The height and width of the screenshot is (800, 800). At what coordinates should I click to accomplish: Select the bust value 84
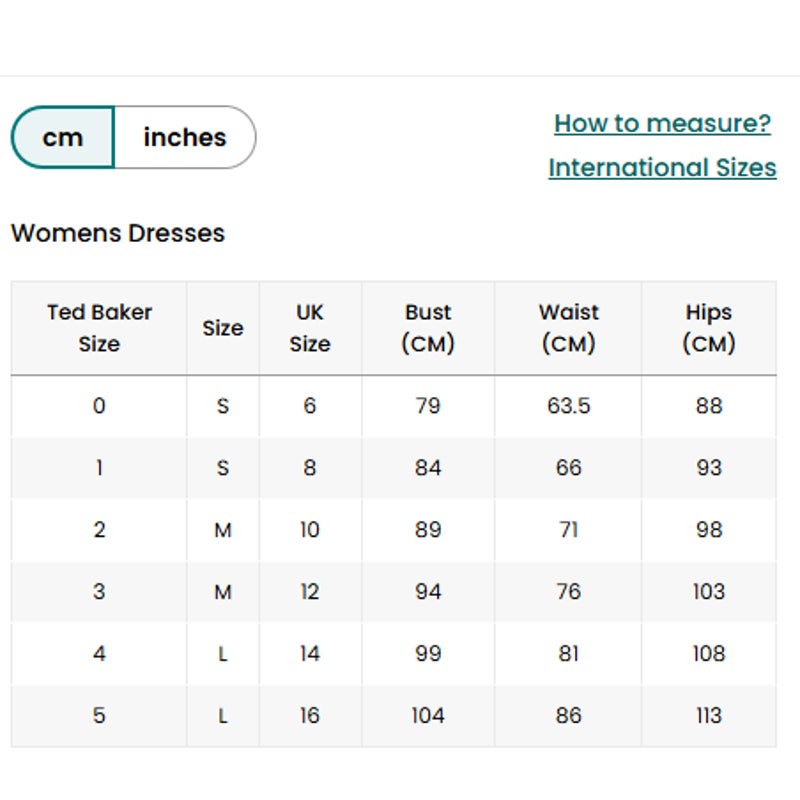(x=428, y=468)
